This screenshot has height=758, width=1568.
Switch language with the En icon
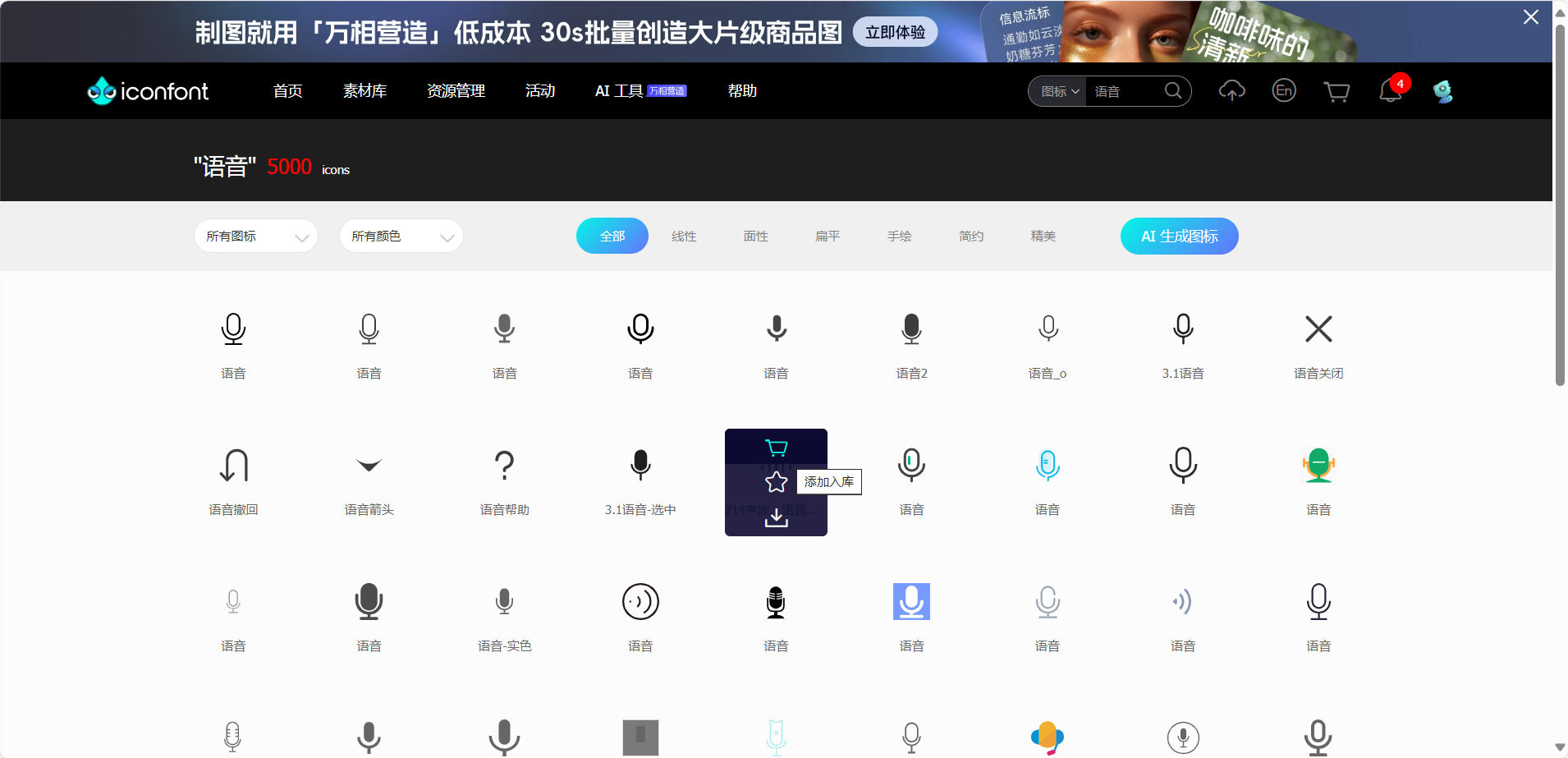point(1284,90)
